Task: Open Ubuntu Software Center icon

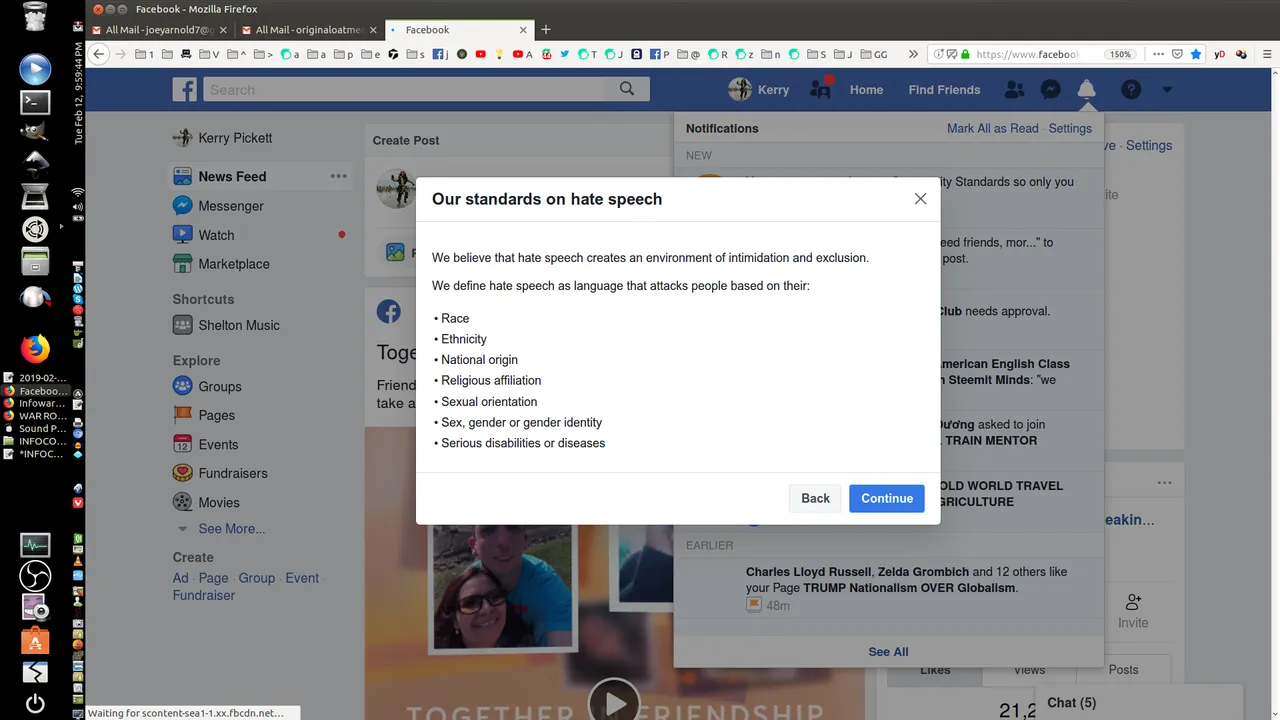Action: pyautogui.click(x=35, y=640)
